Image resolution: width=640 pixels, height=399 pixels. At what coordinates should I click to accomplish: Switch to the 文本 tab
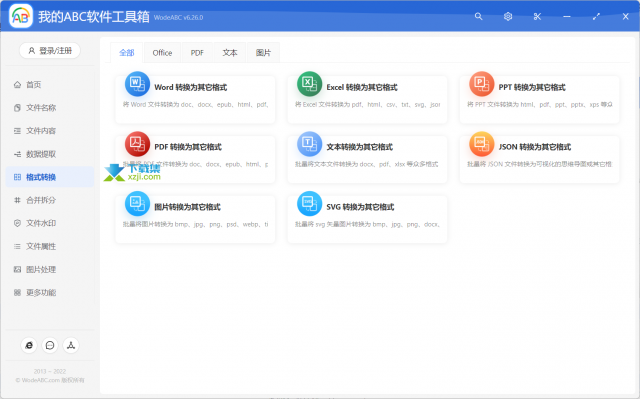[x=230, y=53]
